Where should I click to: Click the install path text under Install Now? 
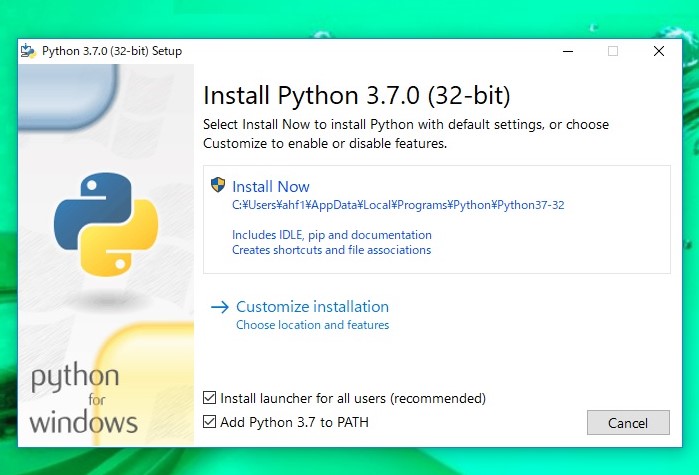point(398,205)
